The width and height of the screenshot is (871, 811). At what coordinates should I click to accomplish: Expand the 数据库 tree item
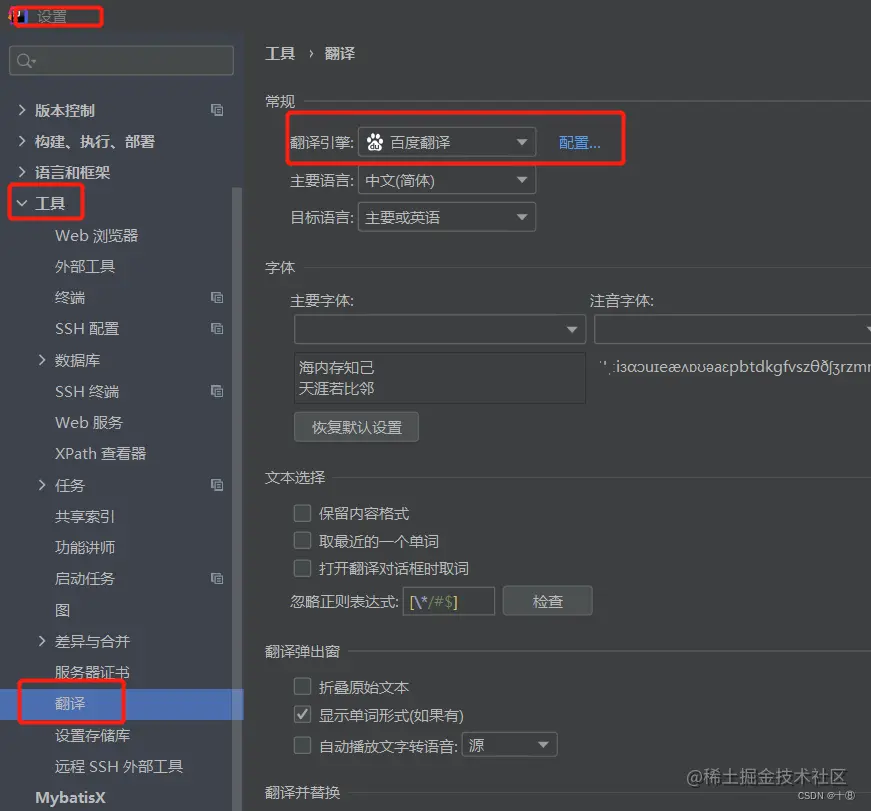[40, 360]
